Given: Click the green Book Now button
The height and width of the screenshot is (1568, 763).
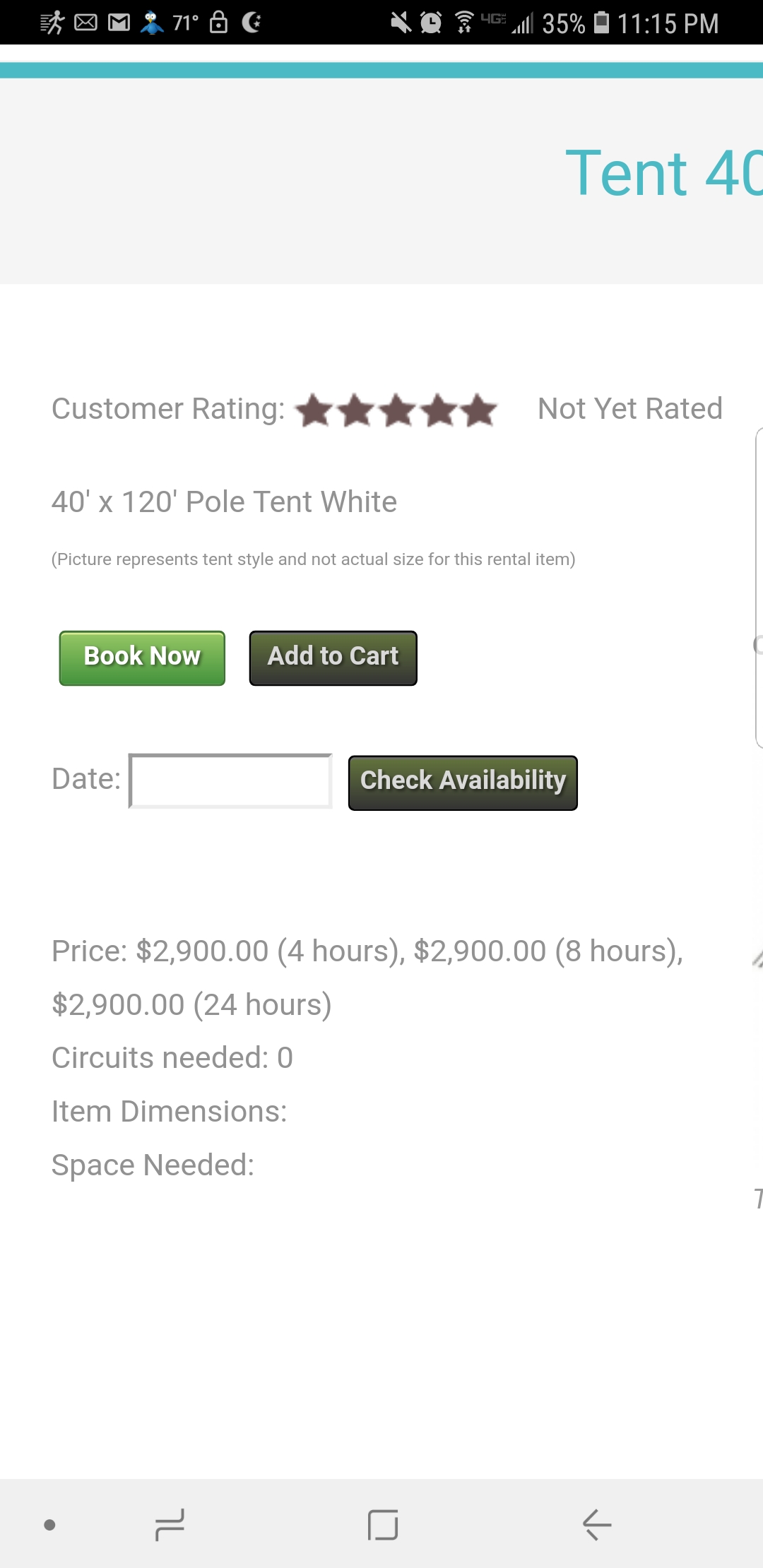Looking at the screenshot, I should [x=142, y=658].
